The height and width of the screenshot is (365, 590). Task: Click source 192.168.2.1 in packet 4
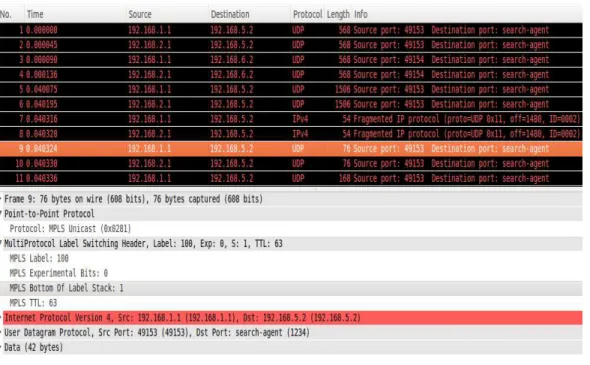point(149,75)
